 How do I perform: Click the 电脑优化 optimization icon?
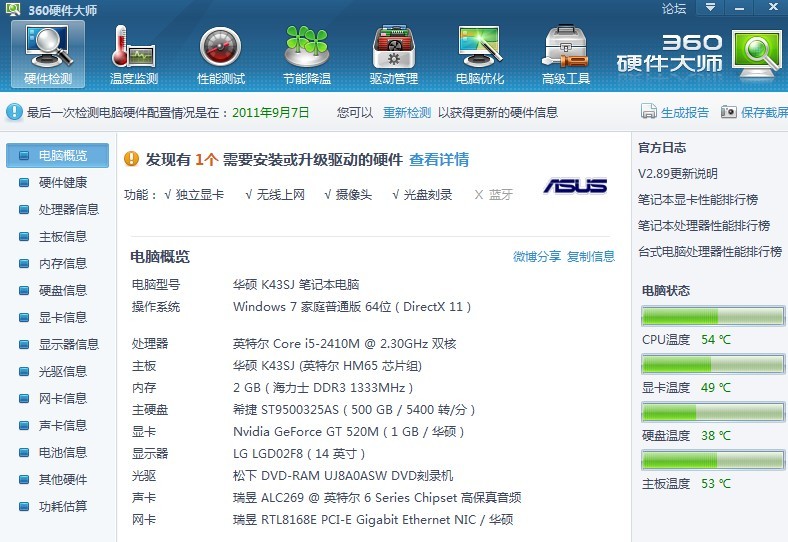pyautogui.click(x=480, y=53)
